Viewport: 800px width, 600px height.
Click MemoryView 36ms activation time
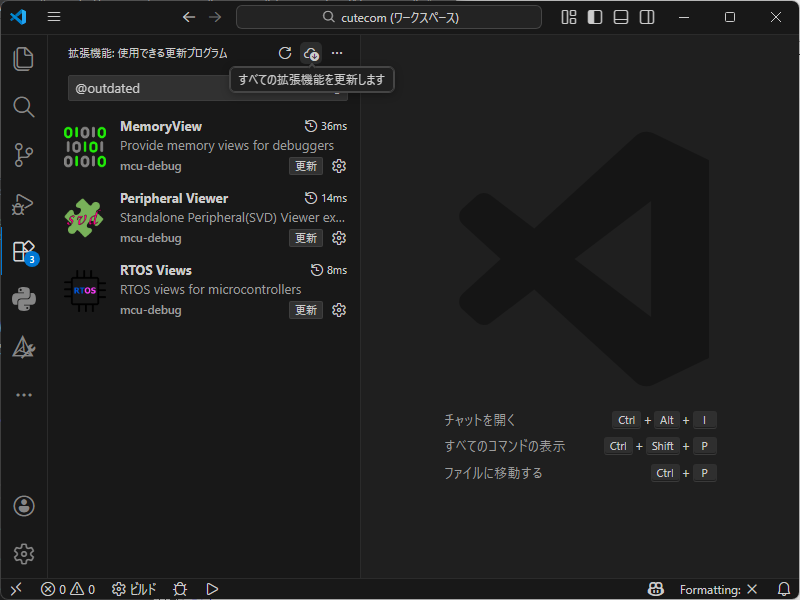(x=326, y=126)
